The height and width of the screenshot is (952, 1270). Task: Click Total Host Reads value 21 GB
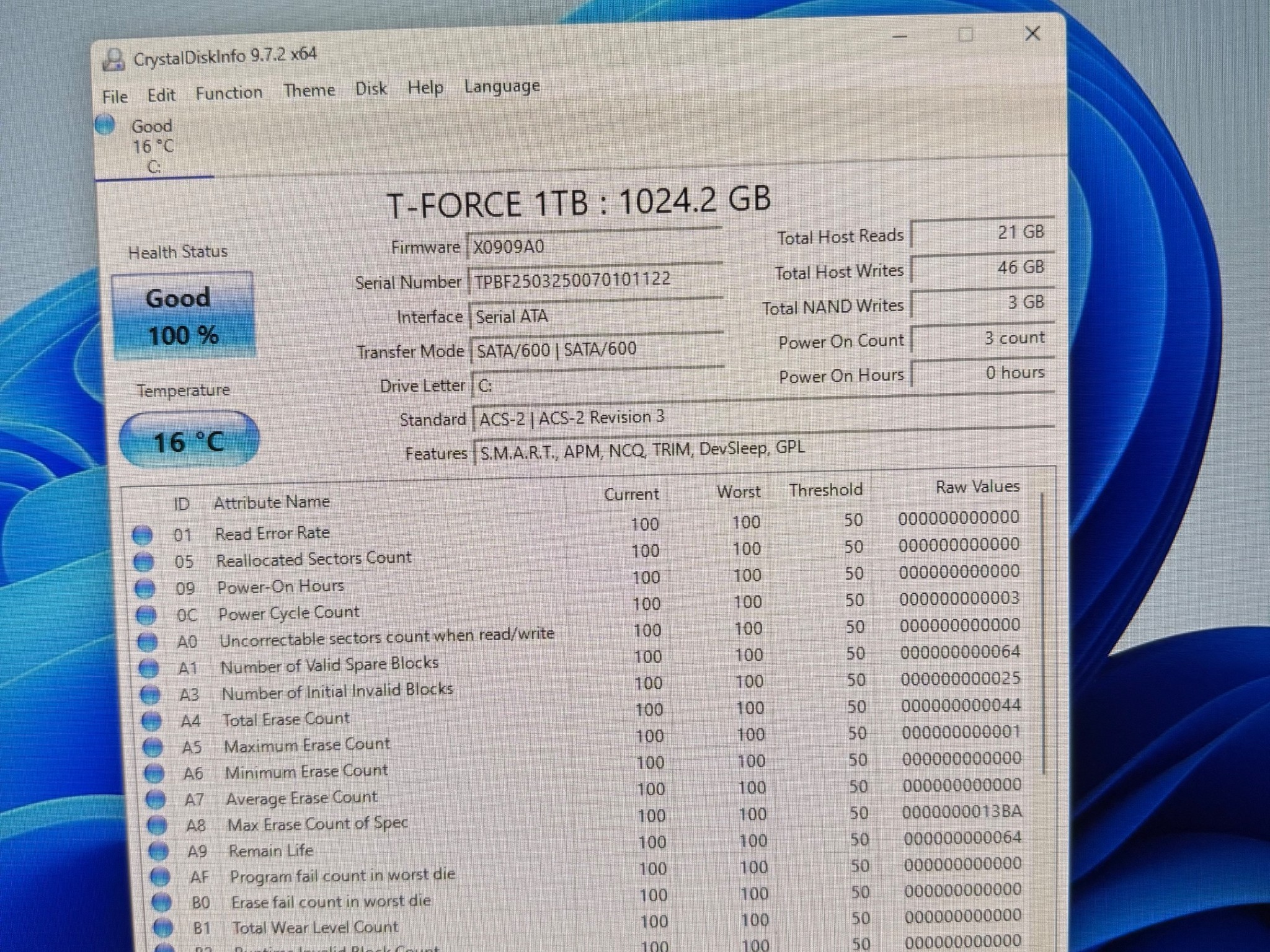982,233
